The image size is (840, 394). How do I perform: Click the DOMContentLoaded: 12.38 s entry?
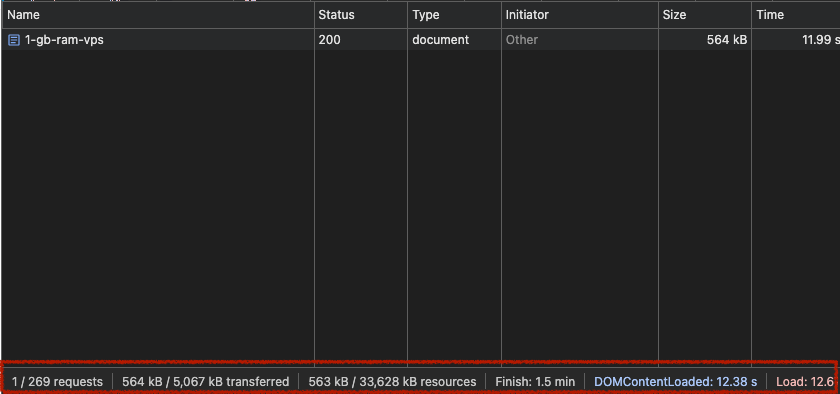pos(676,382)
